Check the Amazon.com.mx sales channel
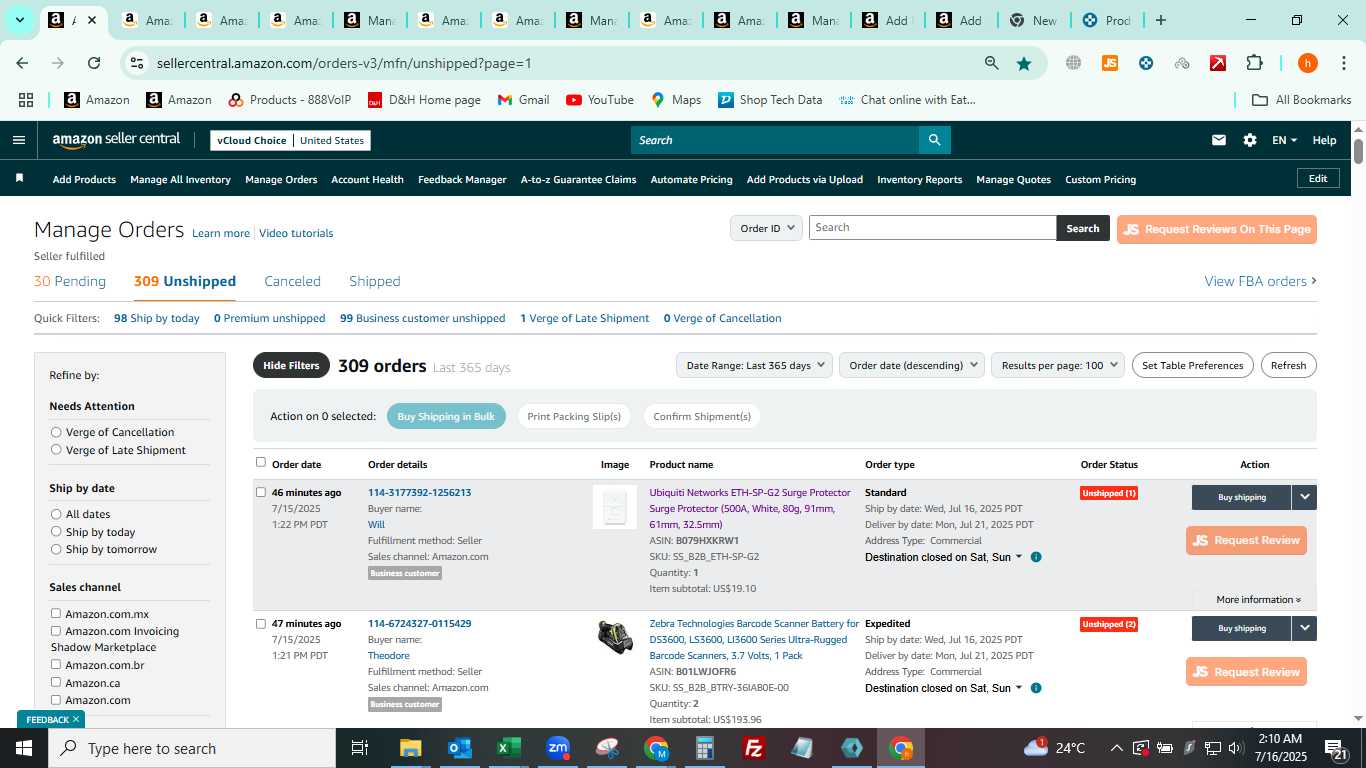The width and height of the screenshot is (1366, 768). 56,613
